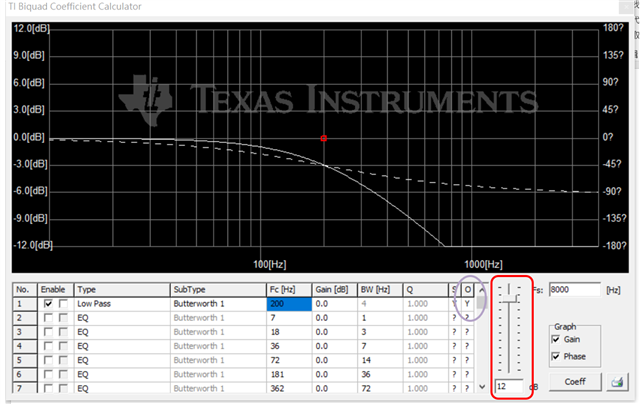Select Fc value 181 in row 6

click(289, 374)
